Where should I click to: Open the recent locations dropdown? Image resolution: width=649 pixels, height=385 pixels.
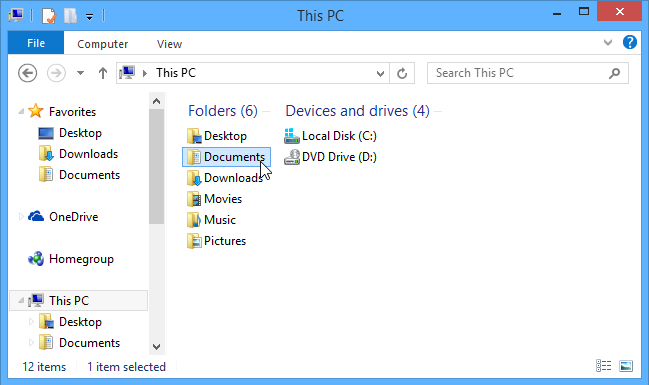point(80,73)
